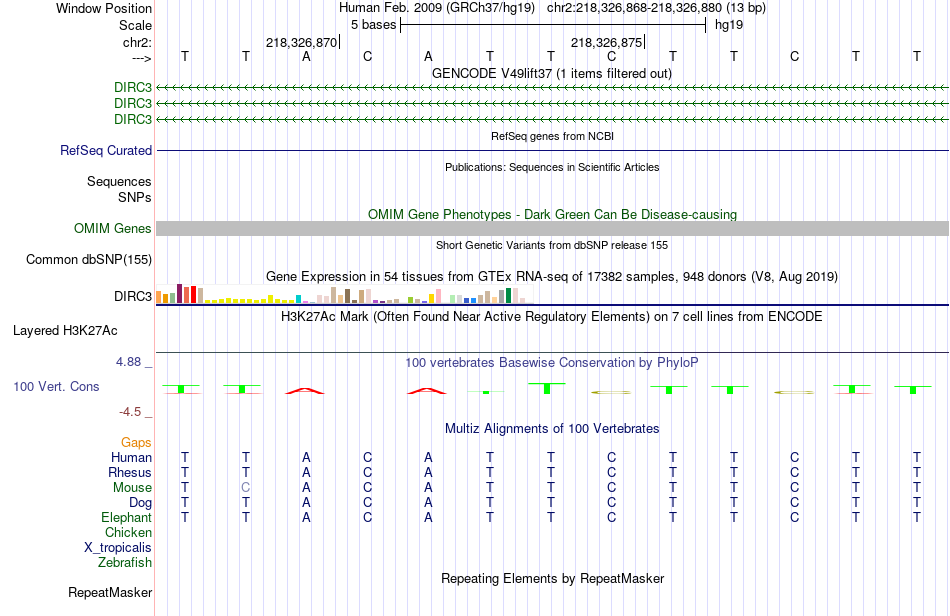Open Publications: Sequences in Scientific Articles title
Screen dimensions: 950x616
pyautogui.click(x=552, y=167)
